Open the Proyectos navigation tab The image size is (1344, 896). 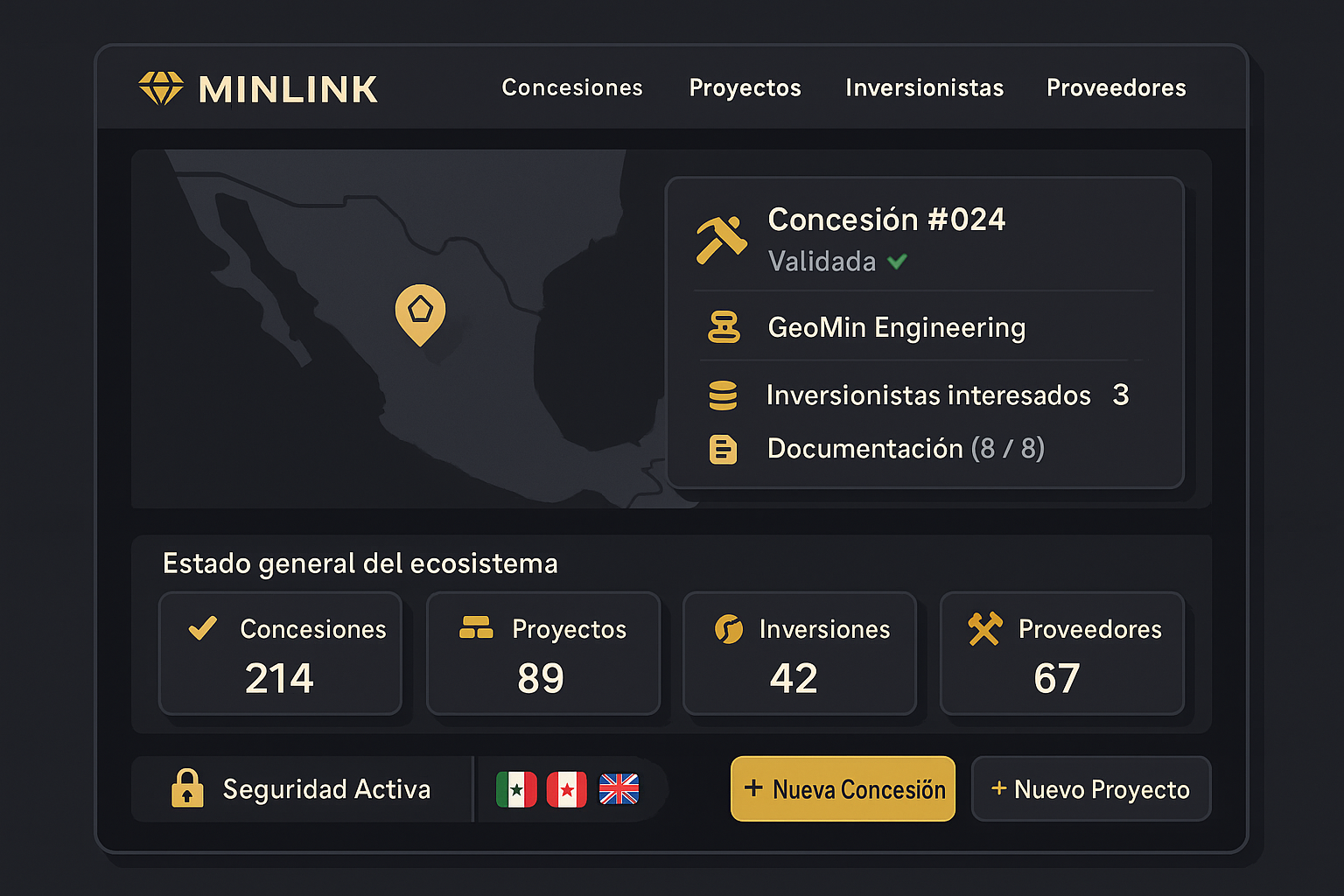tap(745, 88)
